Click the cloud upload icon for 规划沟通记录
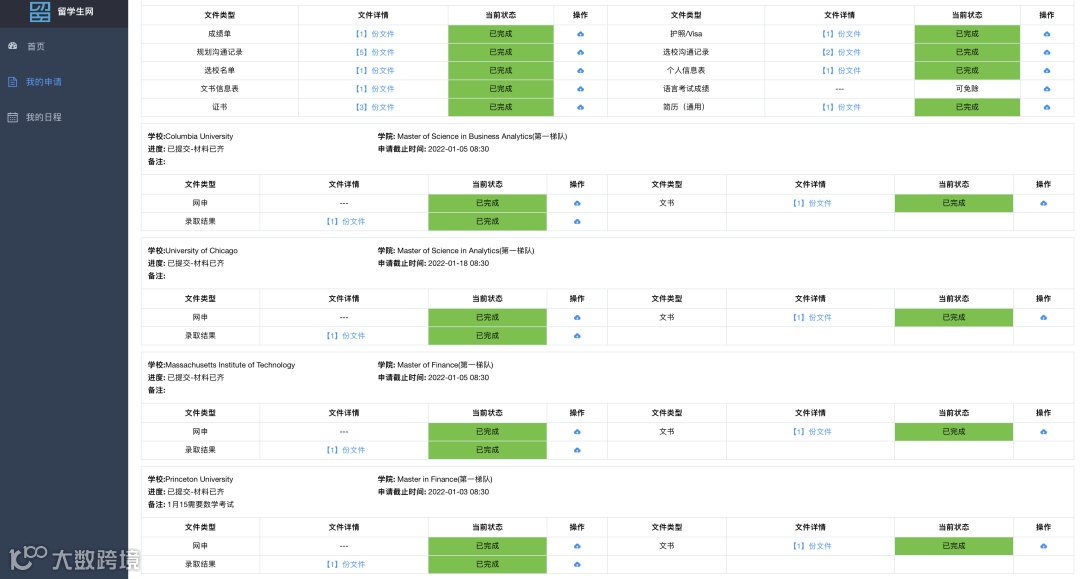Viewport: 1080px width, 579px height. pos(580,52)
